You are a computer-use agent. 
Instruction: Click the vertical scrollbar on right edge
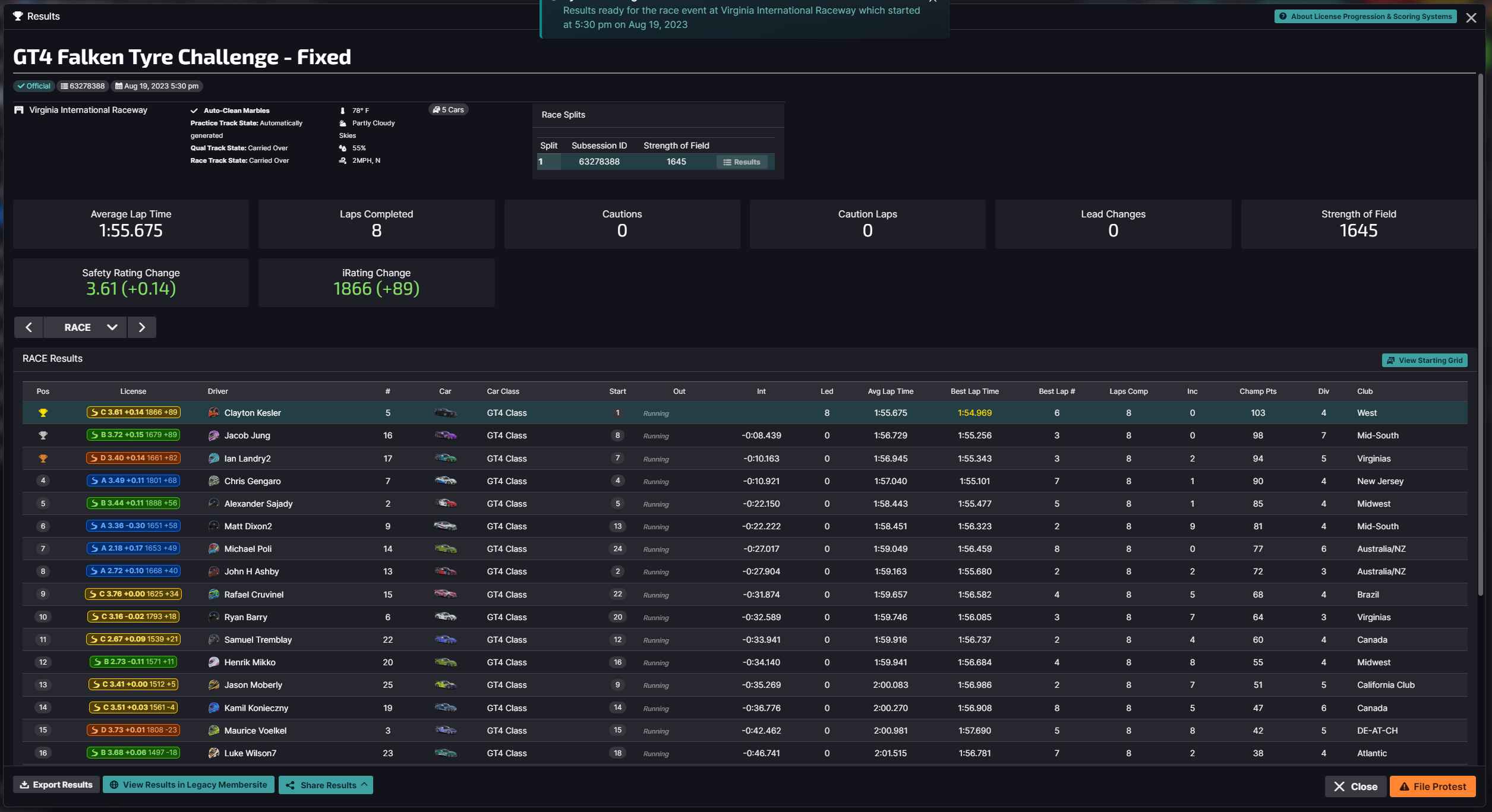coord(1481,336)
